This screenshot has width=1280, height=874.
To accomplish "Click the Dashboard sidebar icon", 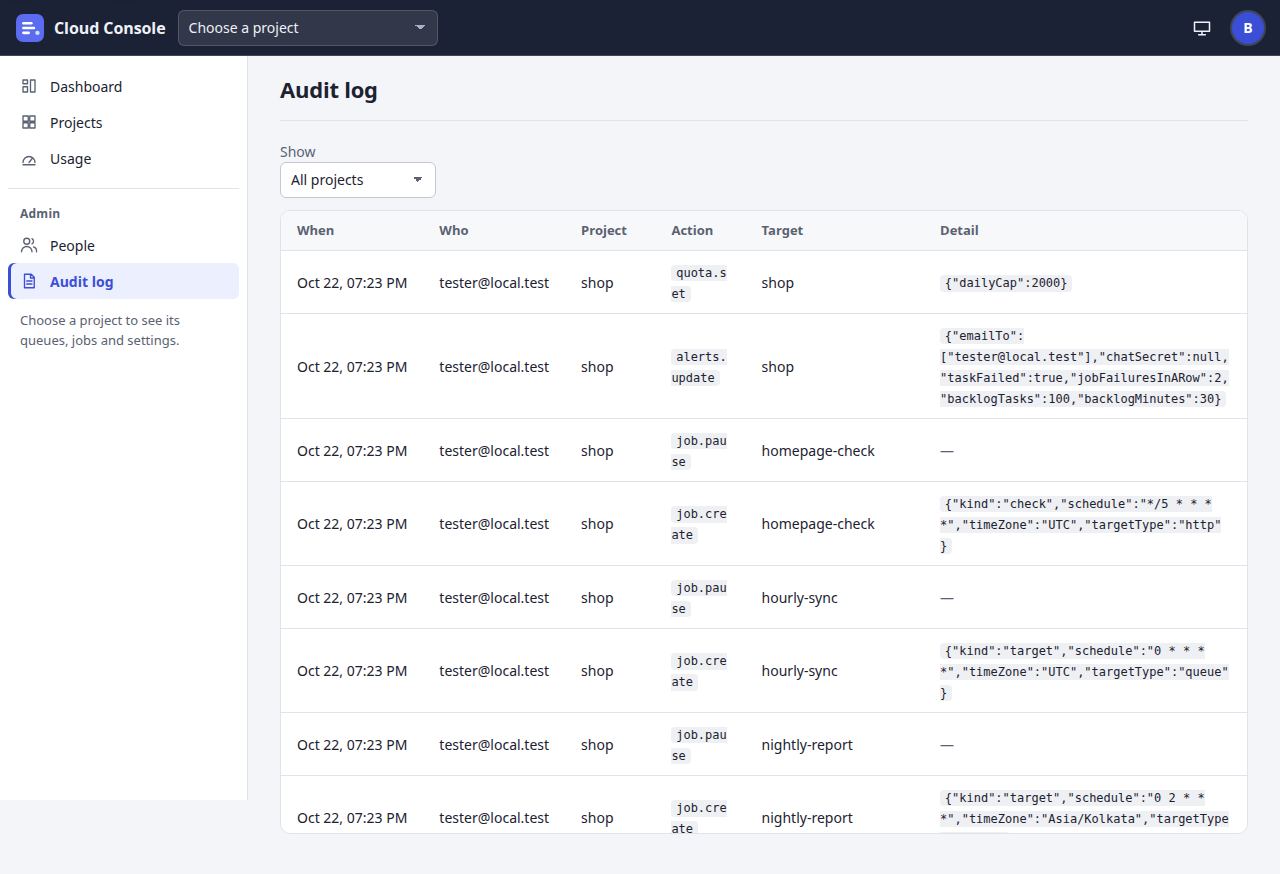I will coord(29,87).
